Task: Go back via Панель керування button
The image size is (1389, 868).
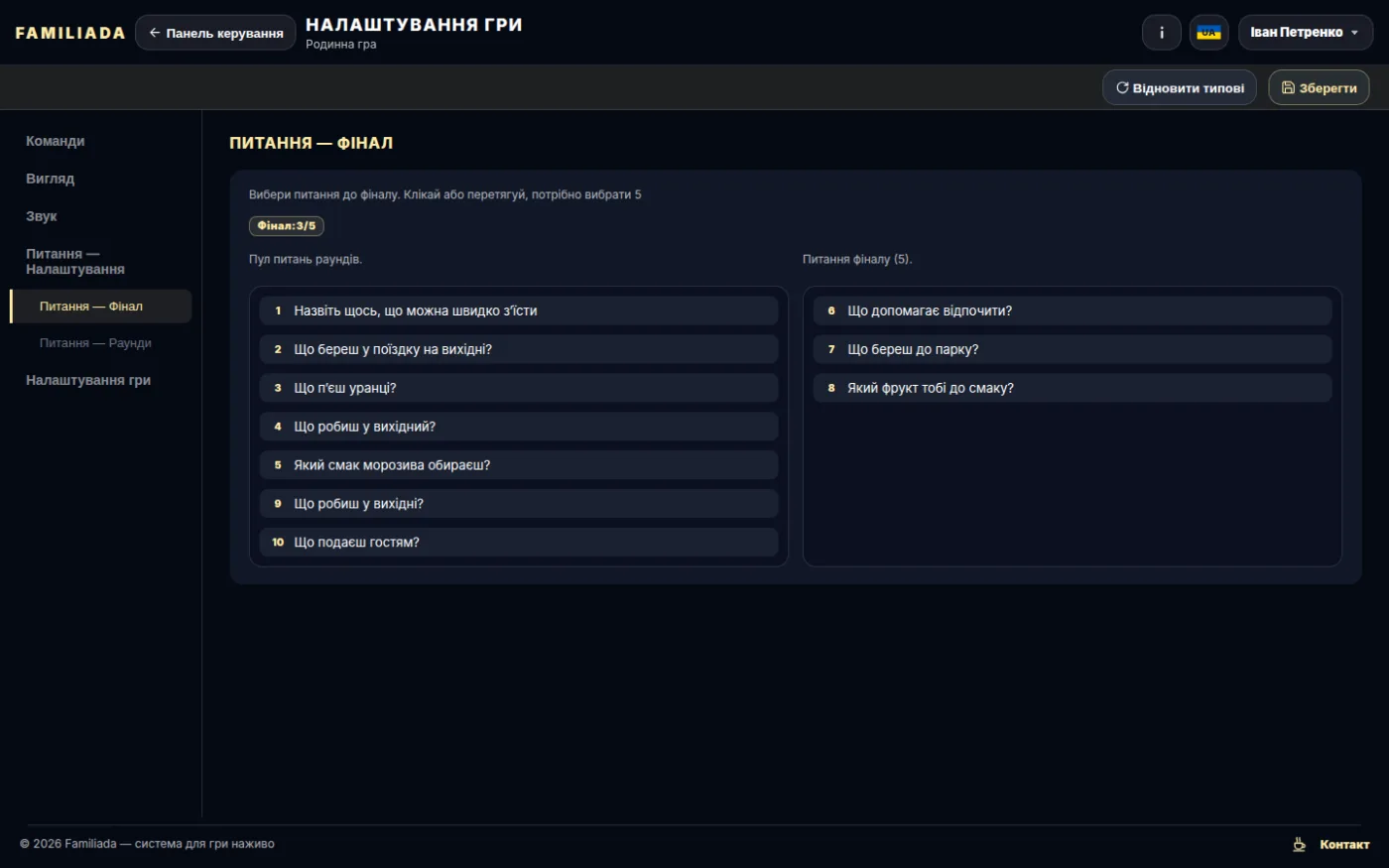Action: 215,33
